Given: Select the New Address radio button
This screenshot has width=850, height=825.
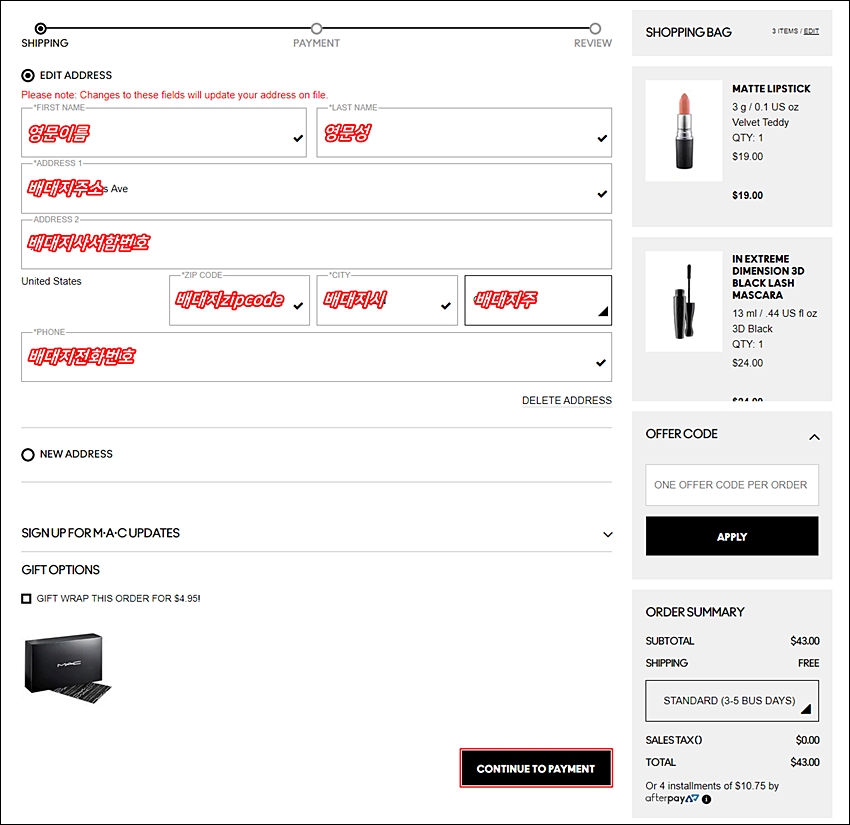Looking at the screenshot, I should pyautogui.click(x=28, y=454).
